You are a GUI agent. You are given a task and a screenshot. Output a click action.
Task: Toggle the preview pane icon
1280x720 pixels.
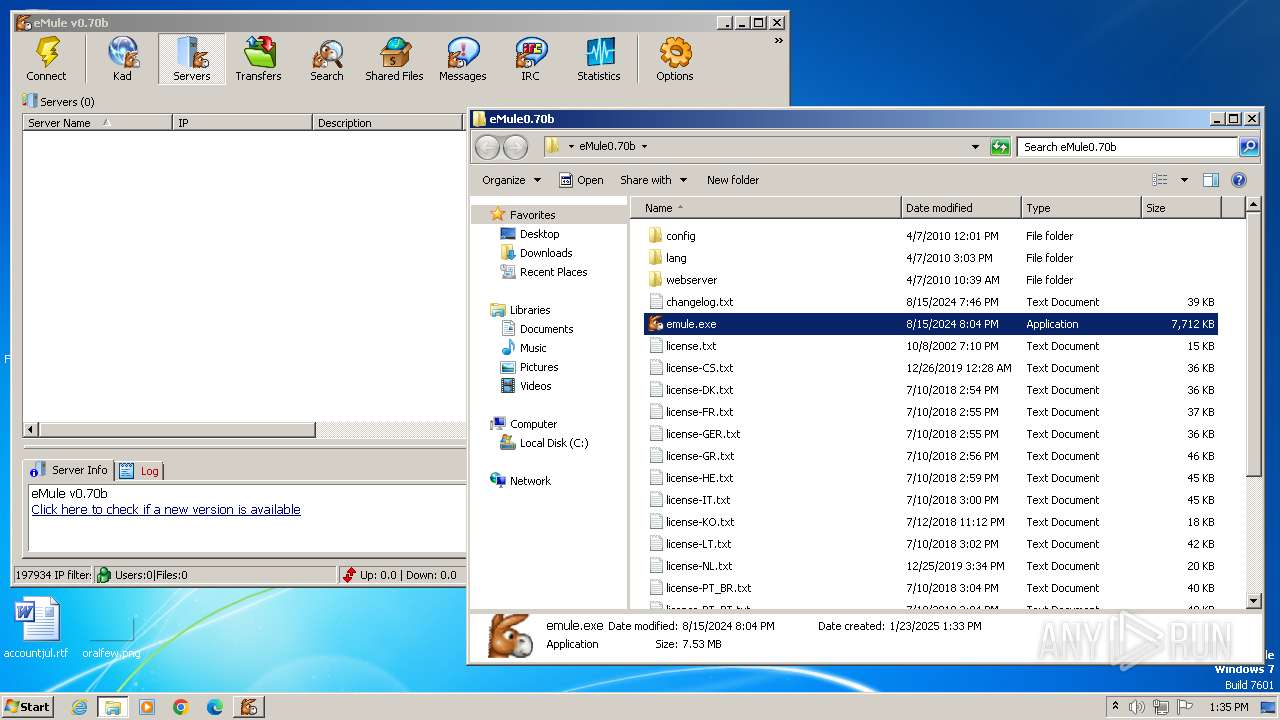[1211, 180]
